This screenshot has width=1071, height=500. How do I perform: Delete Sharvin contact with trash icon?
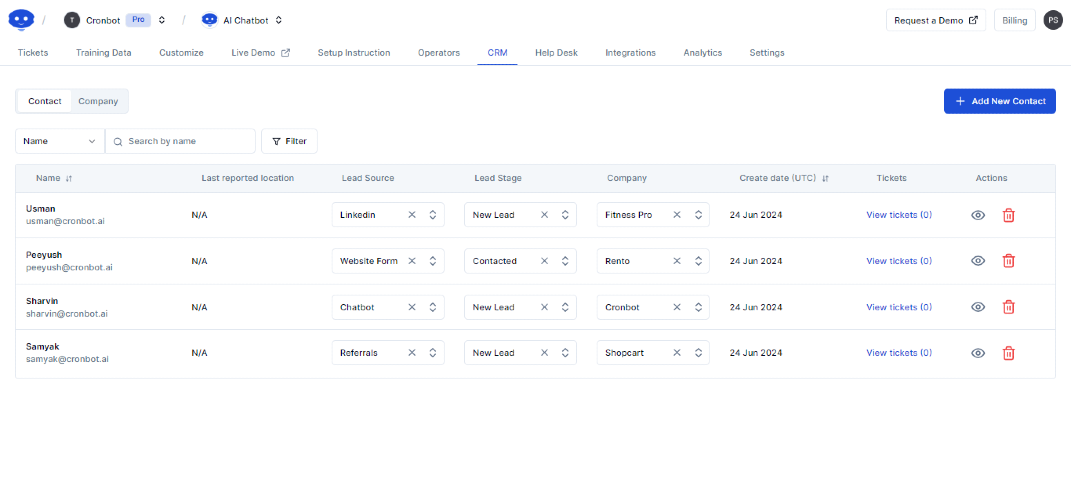(x=1008, y=307)
